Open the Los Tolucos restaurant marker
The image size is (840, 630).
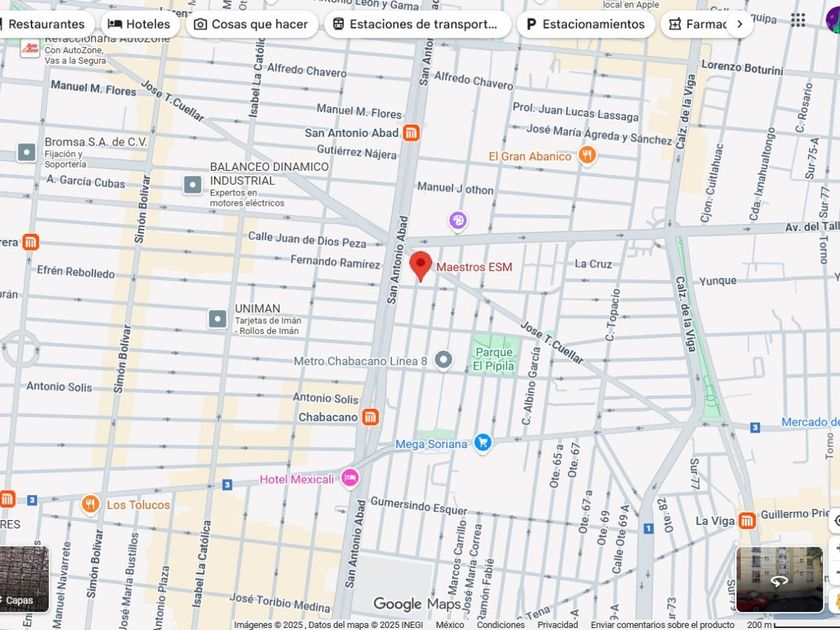click(90, 504)
